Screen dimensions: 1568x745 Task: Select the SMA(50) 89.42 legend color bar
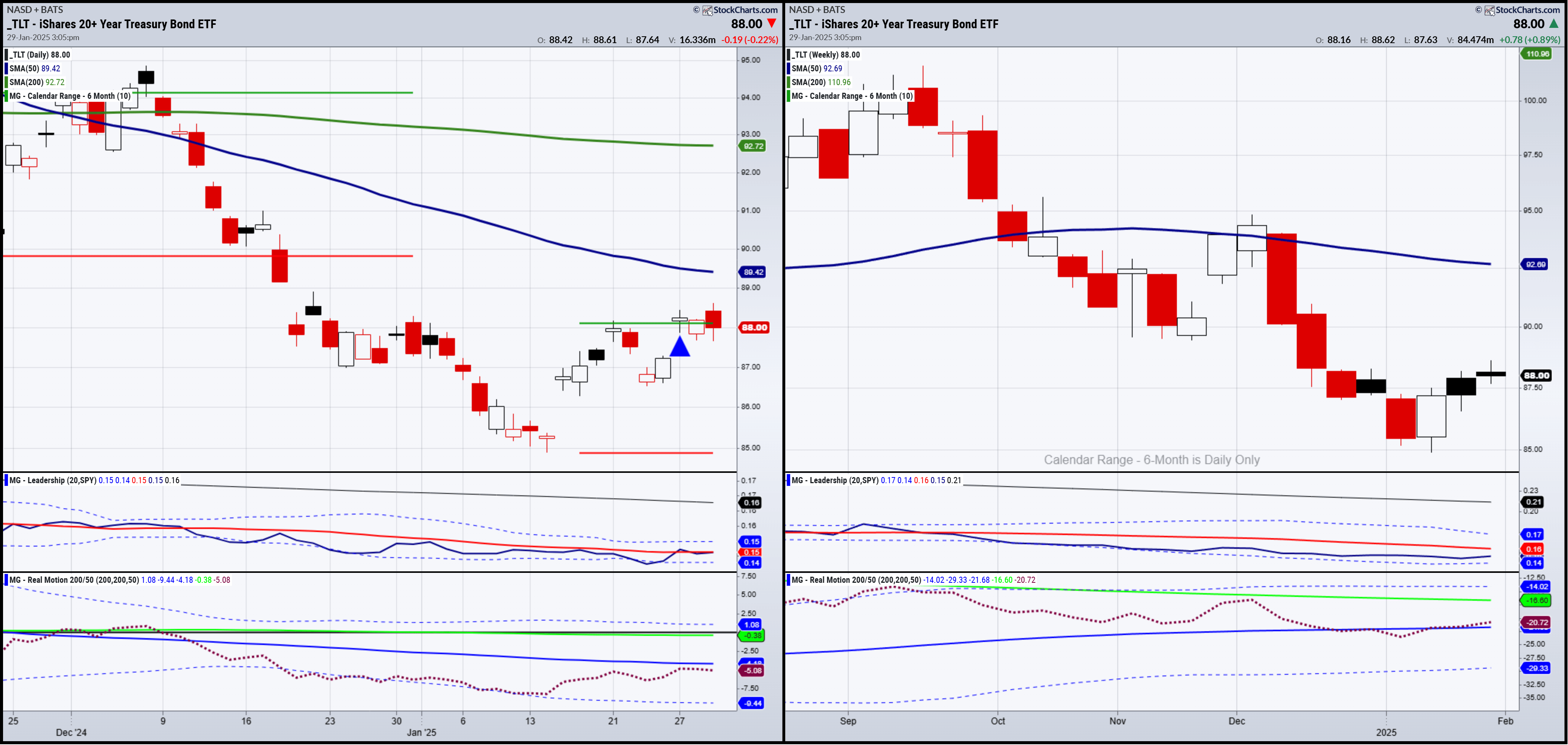pyautogui.click(x=7, y=69)
